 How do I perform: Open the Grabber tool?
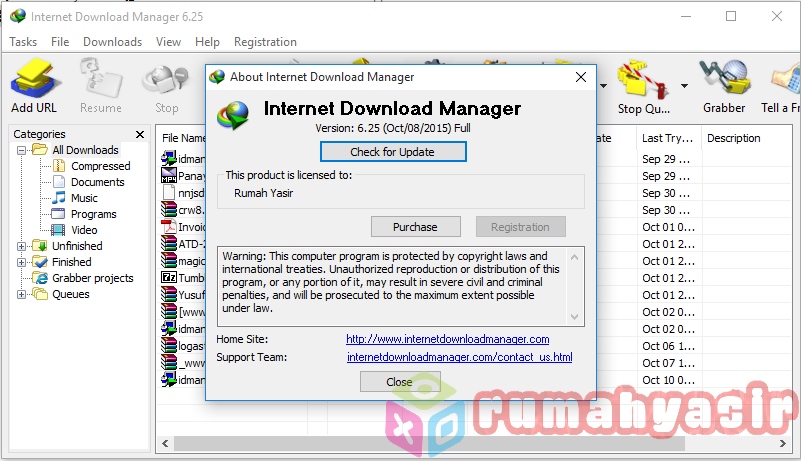pos(724,79)
